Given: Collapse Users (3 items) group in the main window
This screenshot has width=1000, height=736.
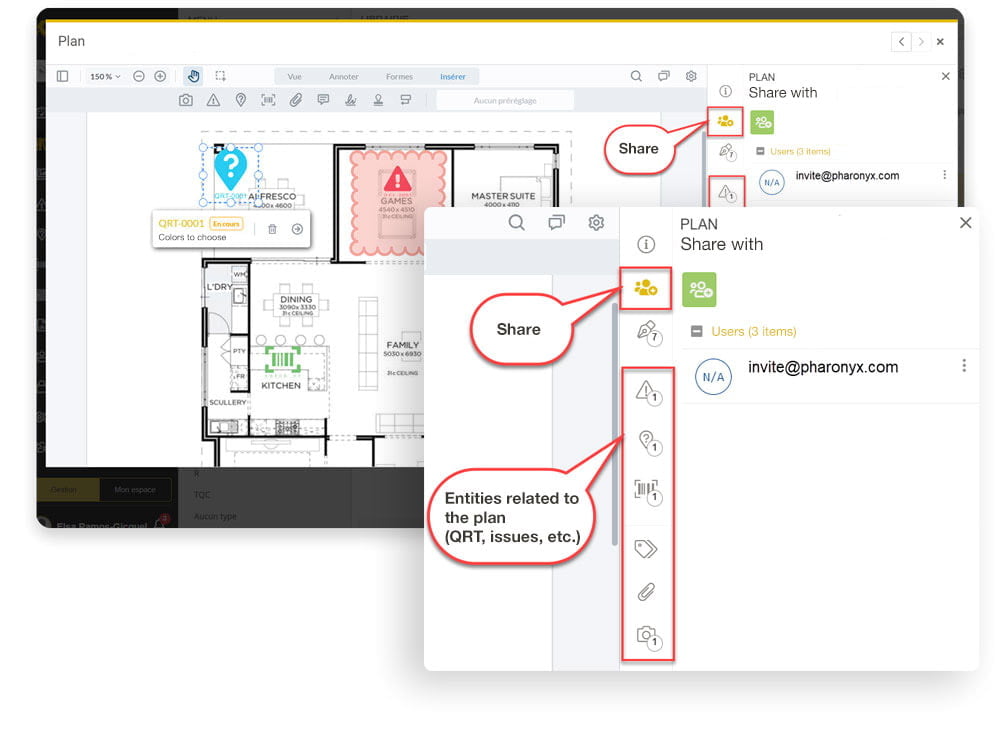Looking at the screenshot, I should point(760,151).
